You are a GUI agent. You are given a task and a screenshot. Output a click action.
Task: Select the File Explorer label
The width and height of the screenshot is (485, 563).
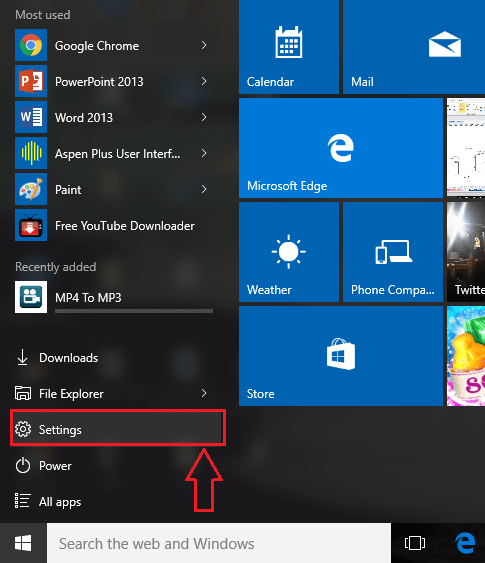(x=71, y=394)
